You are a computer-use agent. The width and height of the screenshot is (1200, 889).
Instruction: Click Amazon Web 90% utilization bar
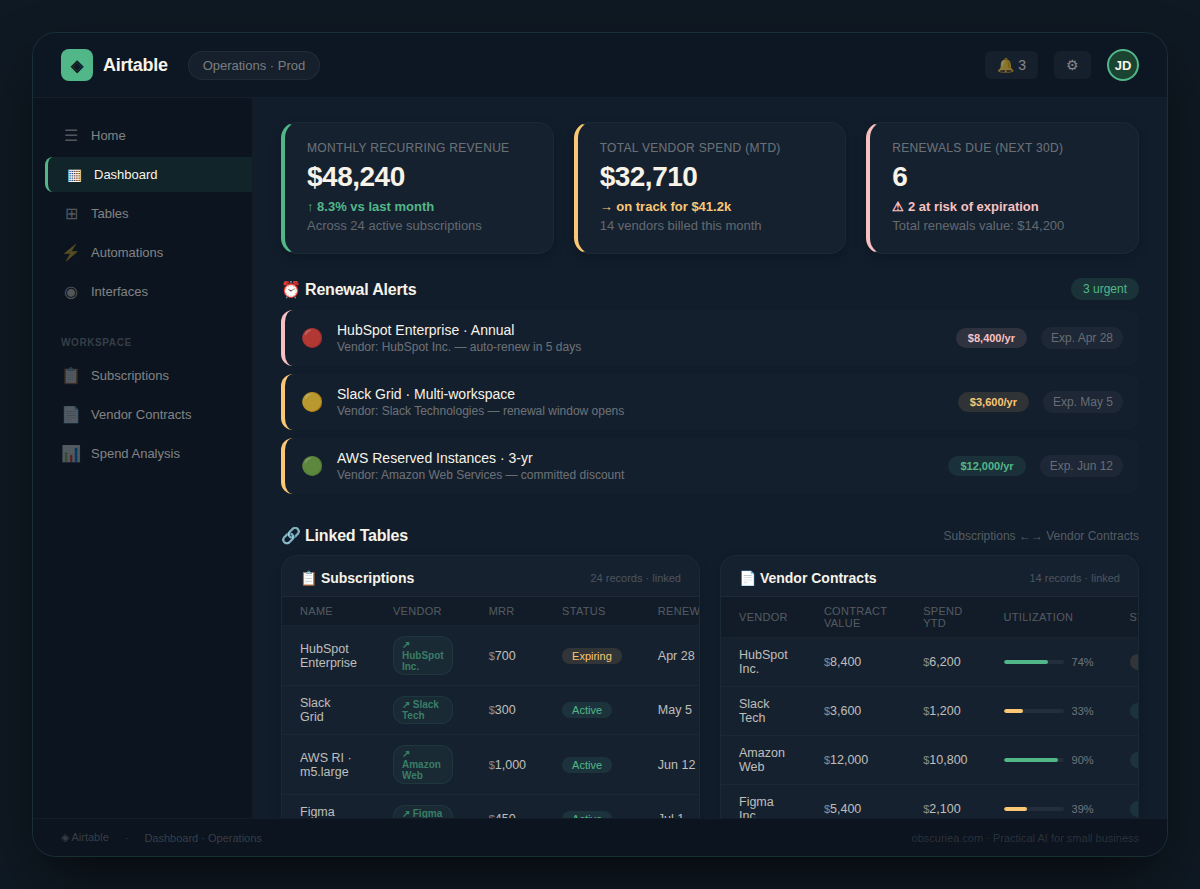click(1034, 760)
